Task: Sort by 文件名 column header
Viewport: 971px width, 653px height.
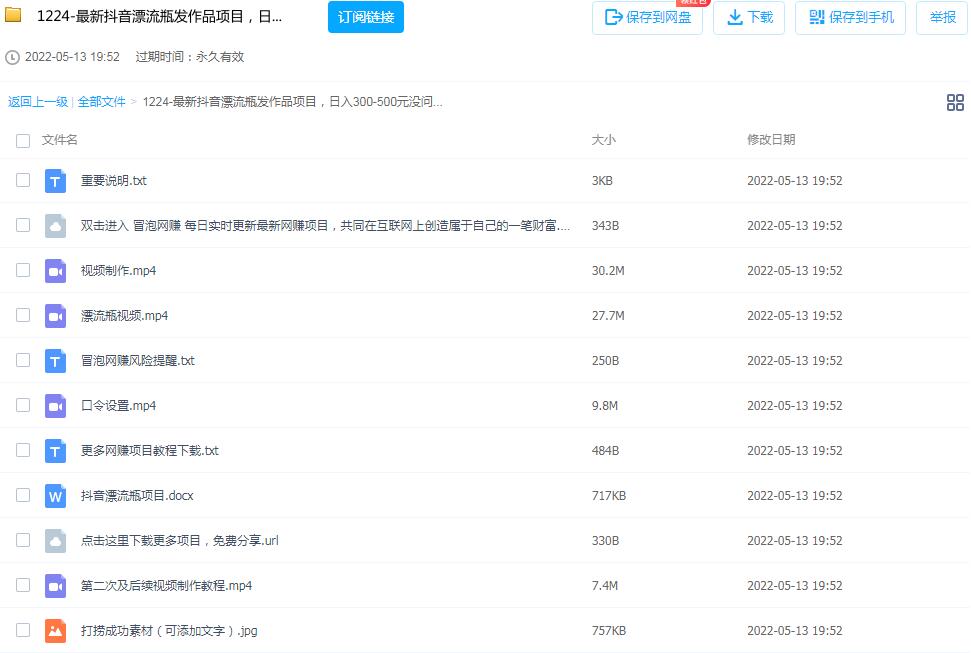Action: pos(59,140)
